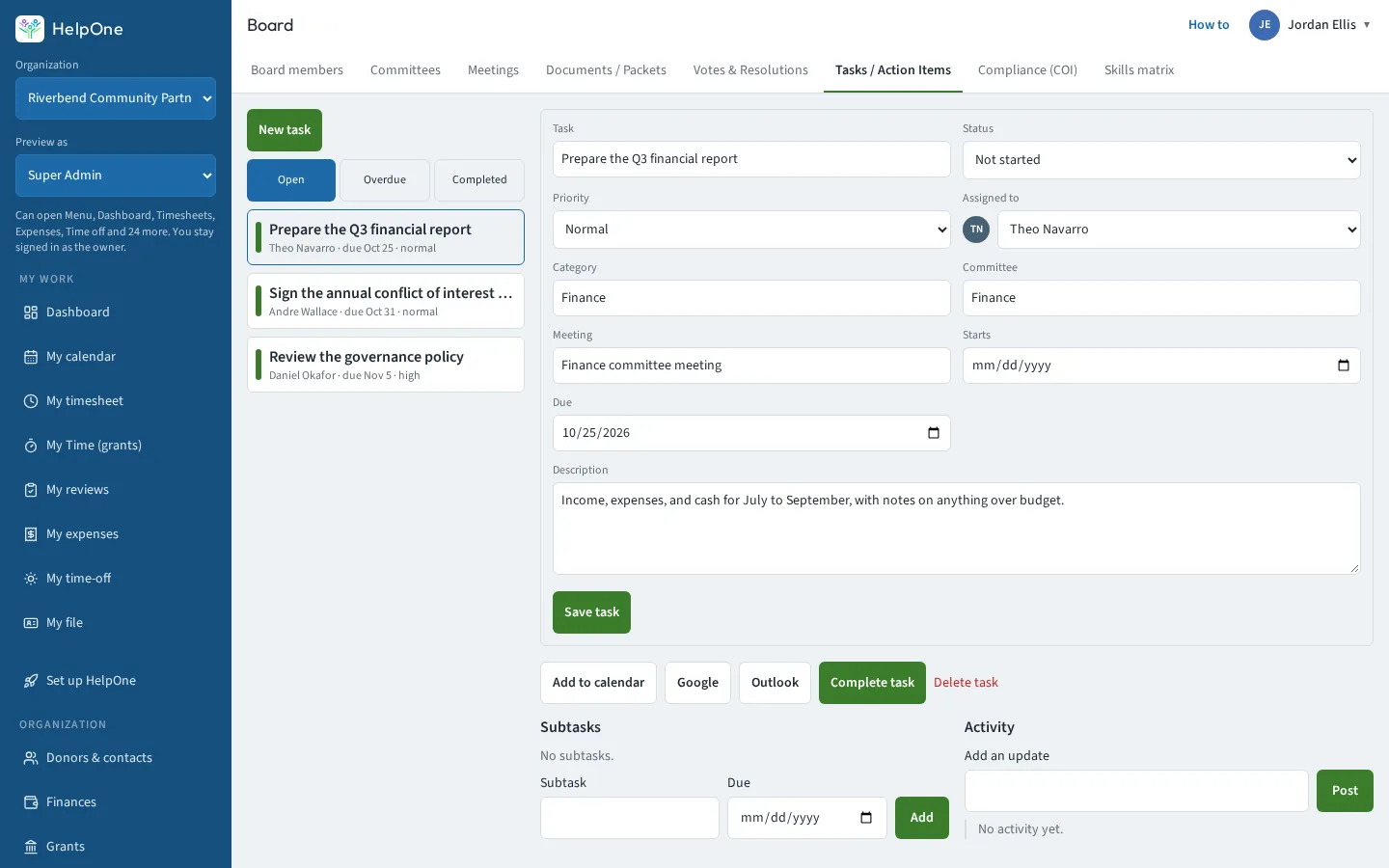Click the JE user avatar

[x=1265, y=25]
